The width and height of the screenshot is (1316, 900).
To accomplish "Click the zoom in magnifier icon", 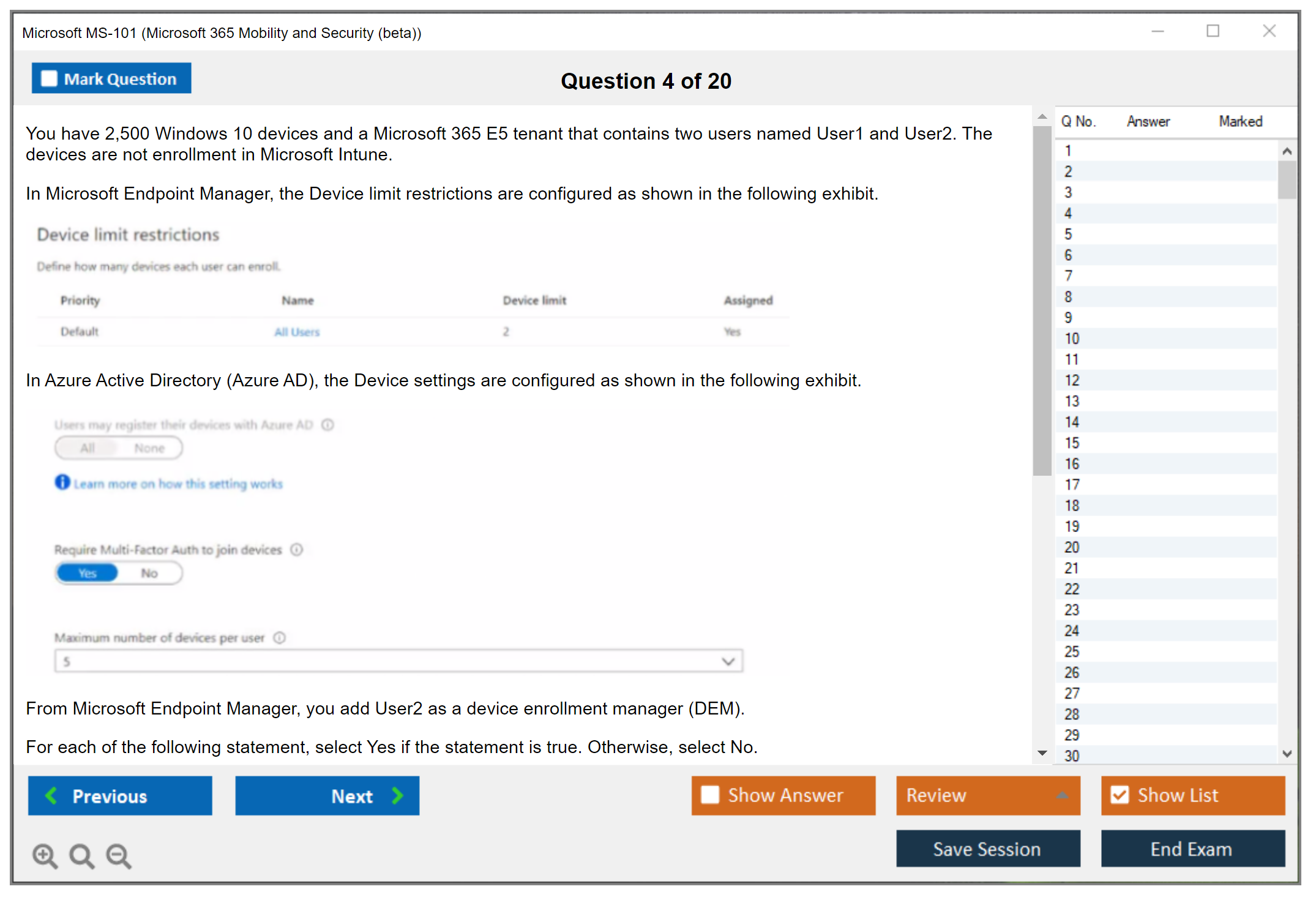I will tap(44, 855).
